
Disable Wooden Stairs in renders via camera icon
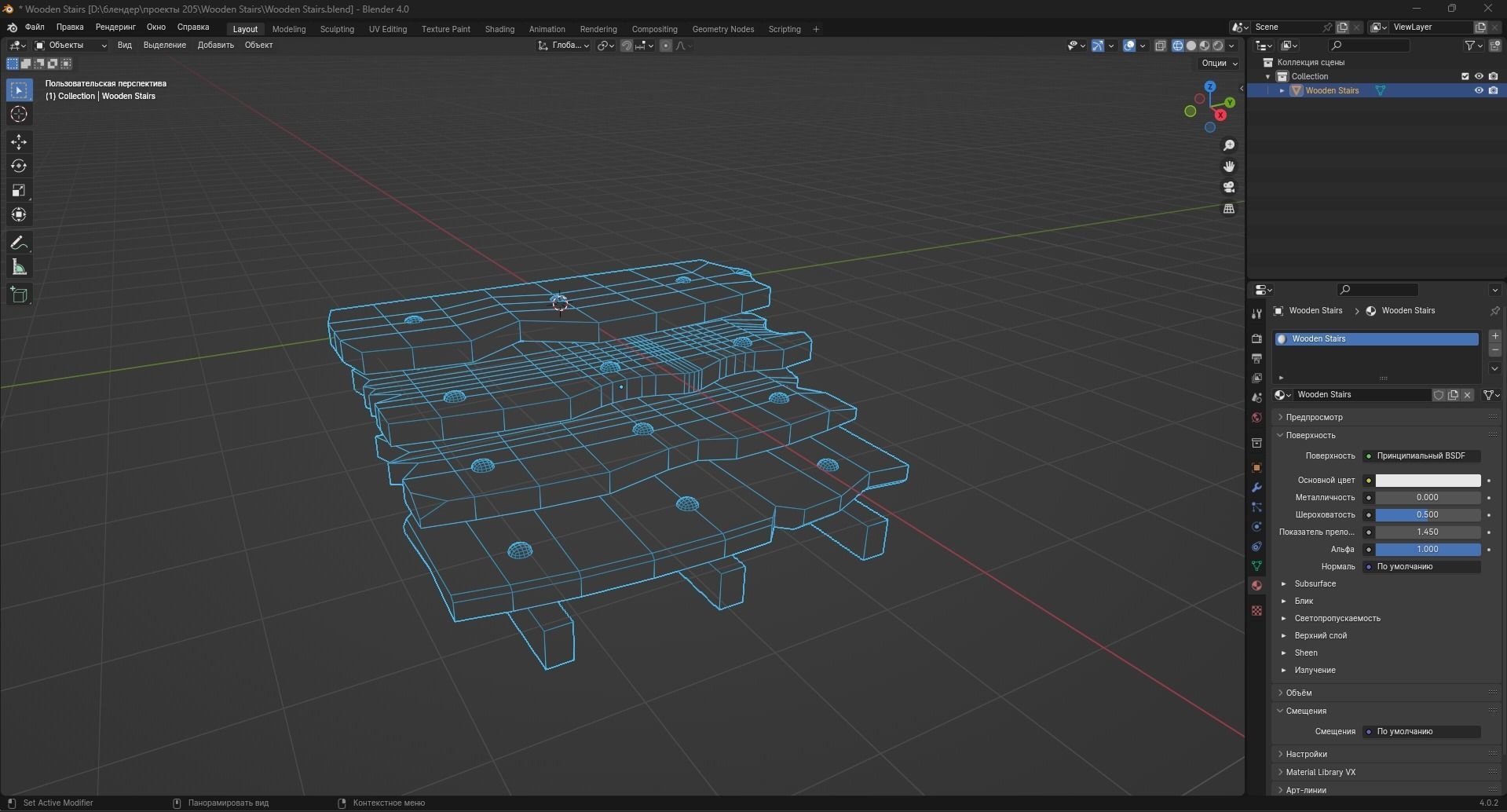1493,90
